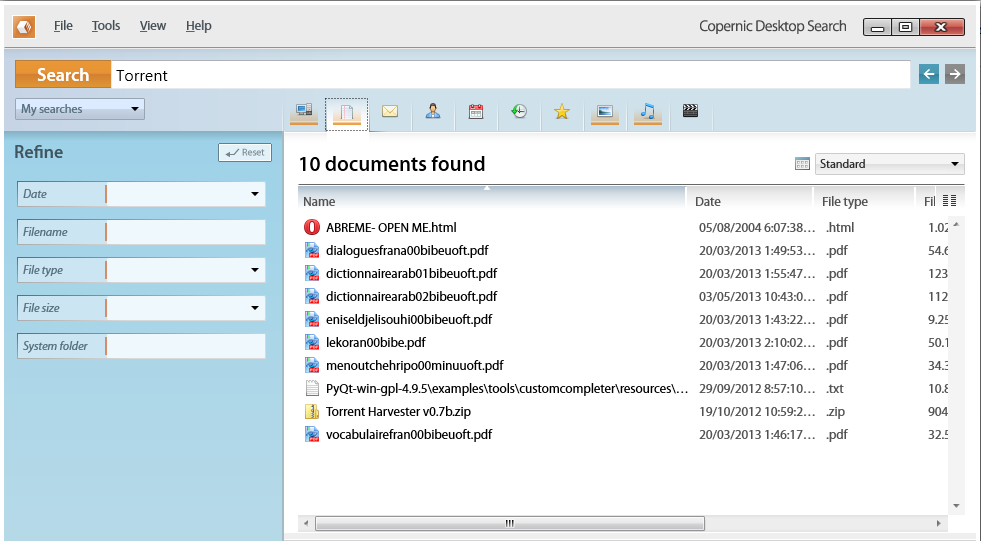Reset the refine filters
This screenshot has width=981, height=541.
[245, 152]
